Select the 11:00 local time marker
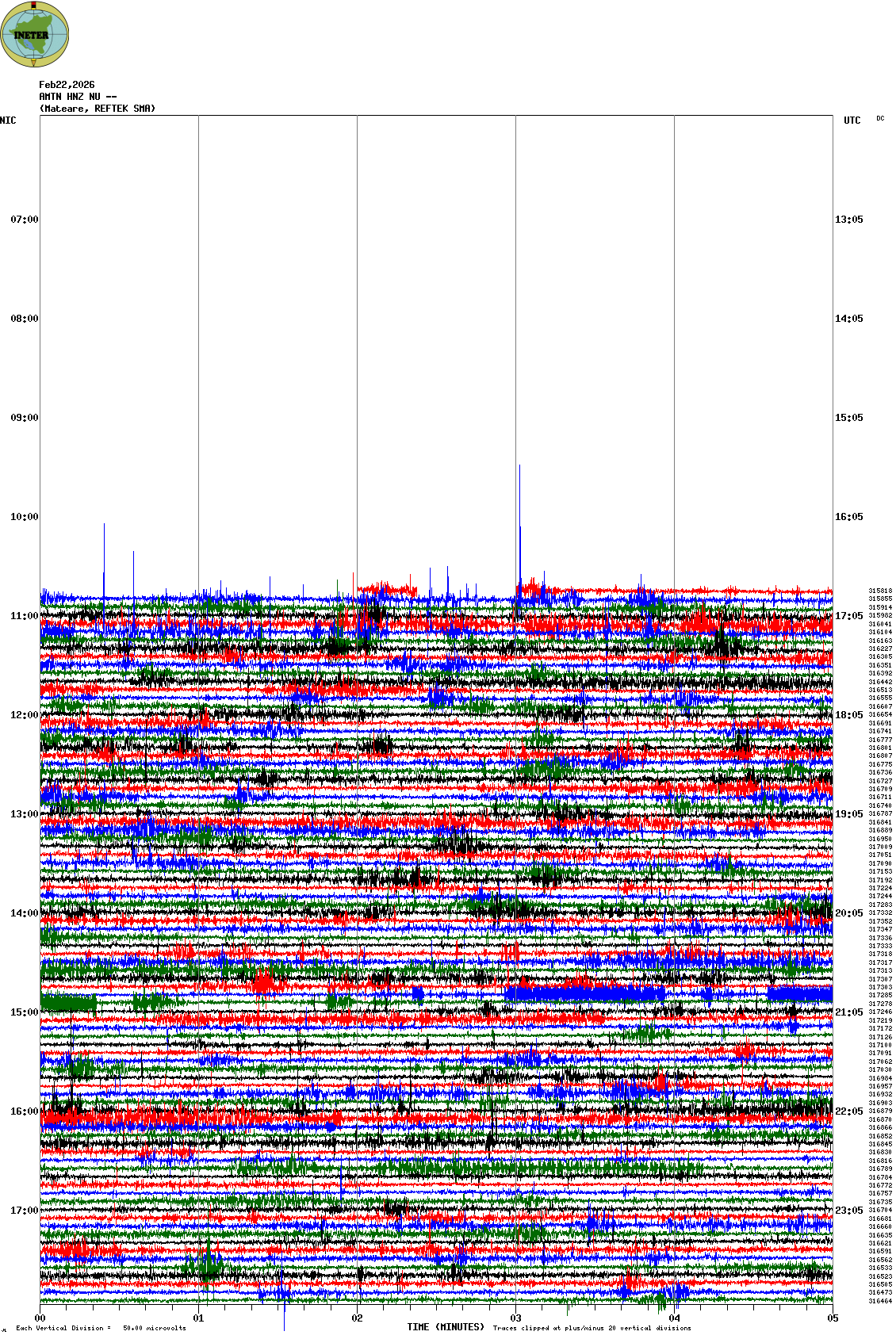896x1339 pixels. (24, 616)
